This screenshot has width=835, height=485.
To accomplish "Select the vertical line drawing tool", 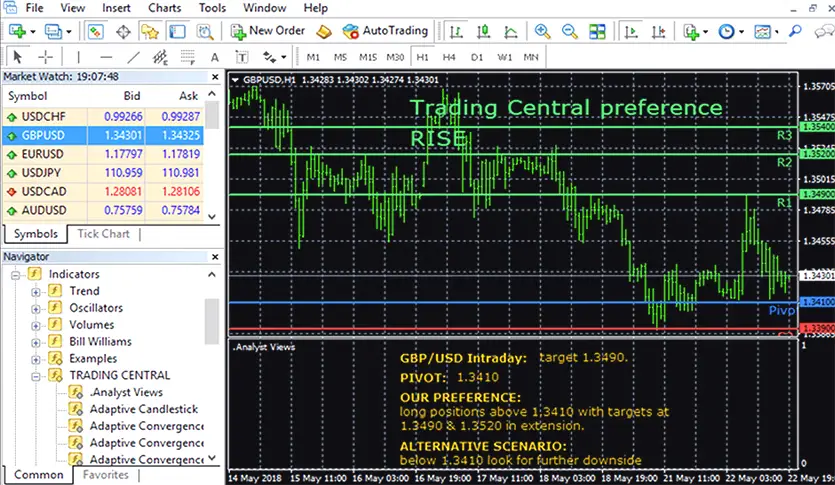I will point(78,57).
